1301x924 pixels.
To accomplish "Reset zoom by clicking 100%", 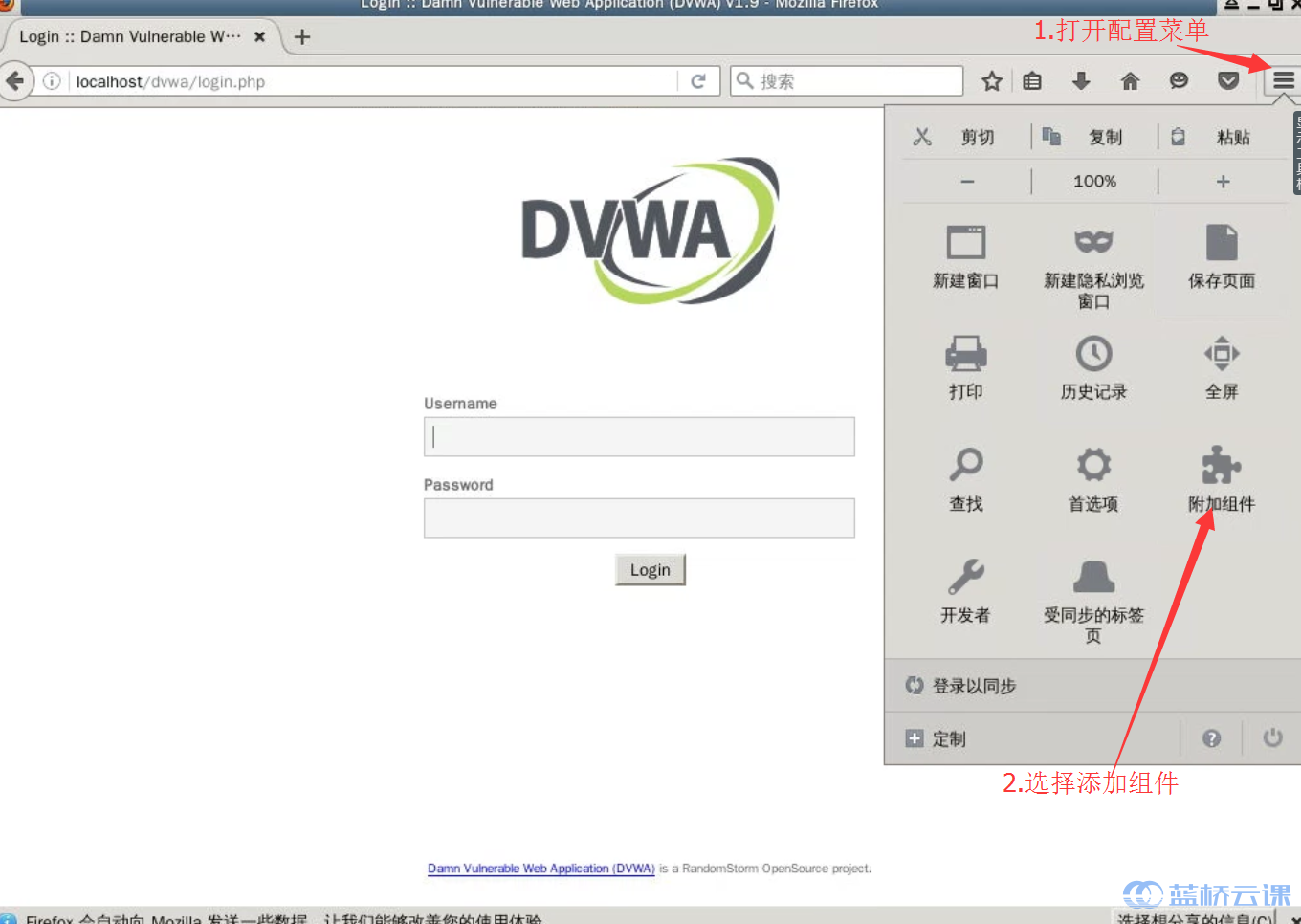I will pyautogui.click(x=1094, y=181).
